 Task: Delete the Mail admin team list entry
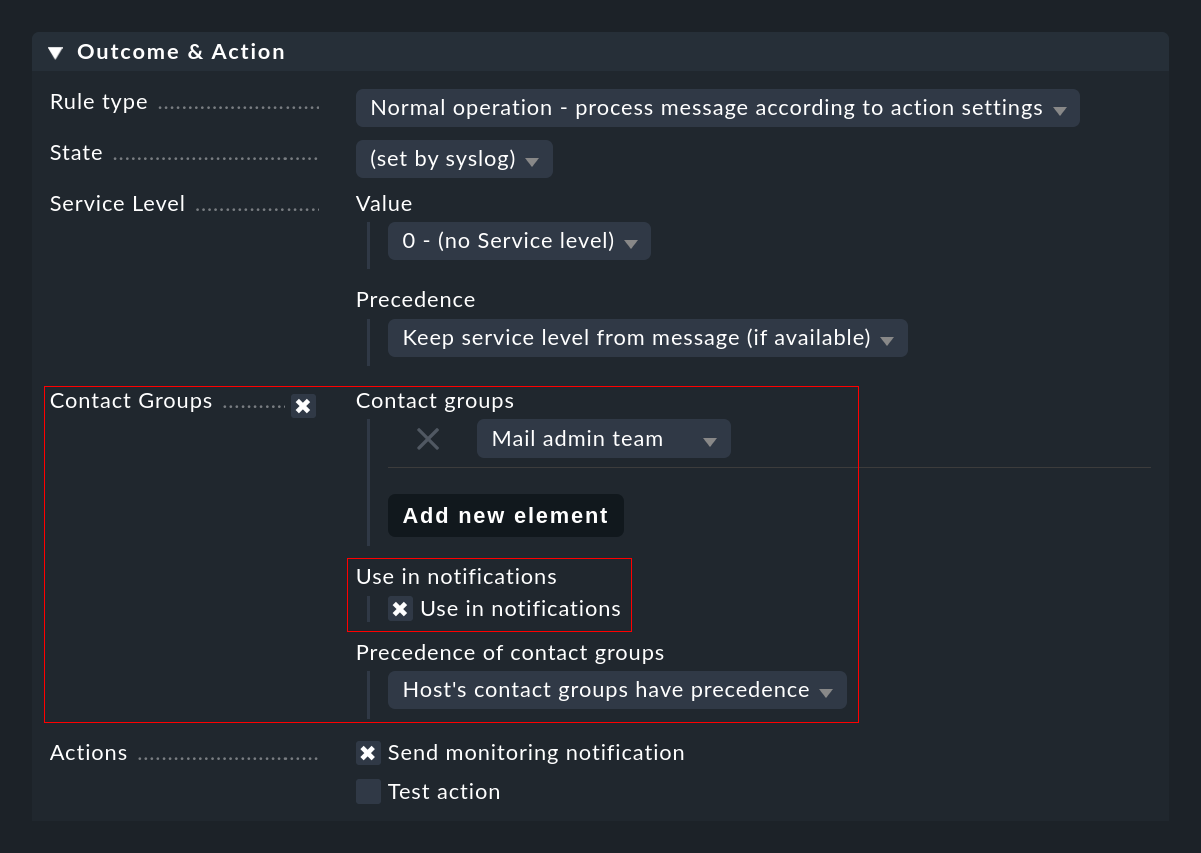[x=428, y=438]
